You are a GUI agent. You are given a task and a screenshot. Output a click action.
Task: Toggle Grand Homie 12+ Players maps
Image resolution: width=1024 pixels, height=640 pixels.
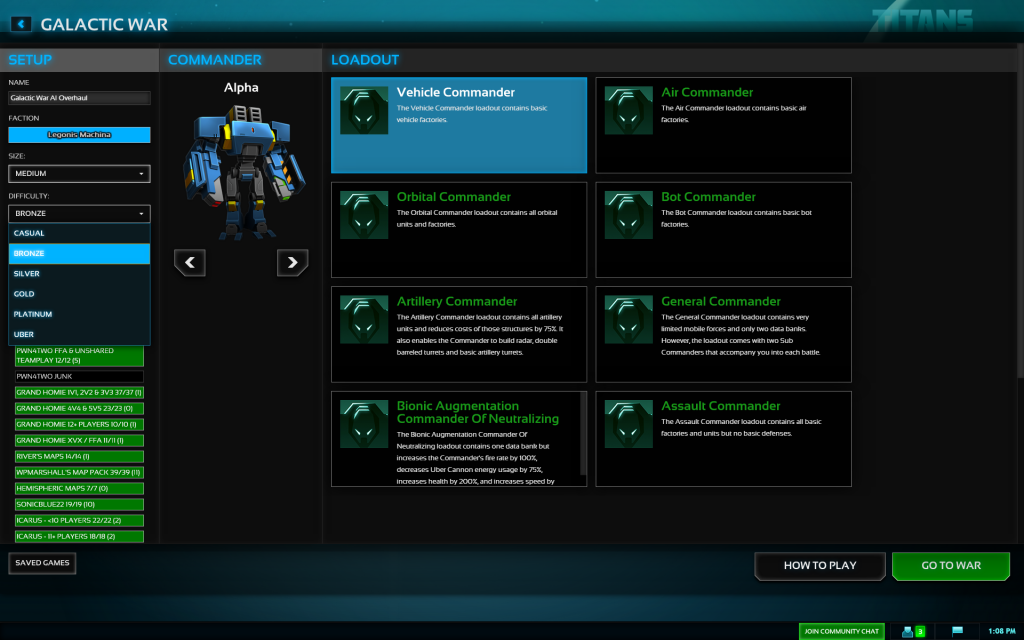tap(79, 424)
